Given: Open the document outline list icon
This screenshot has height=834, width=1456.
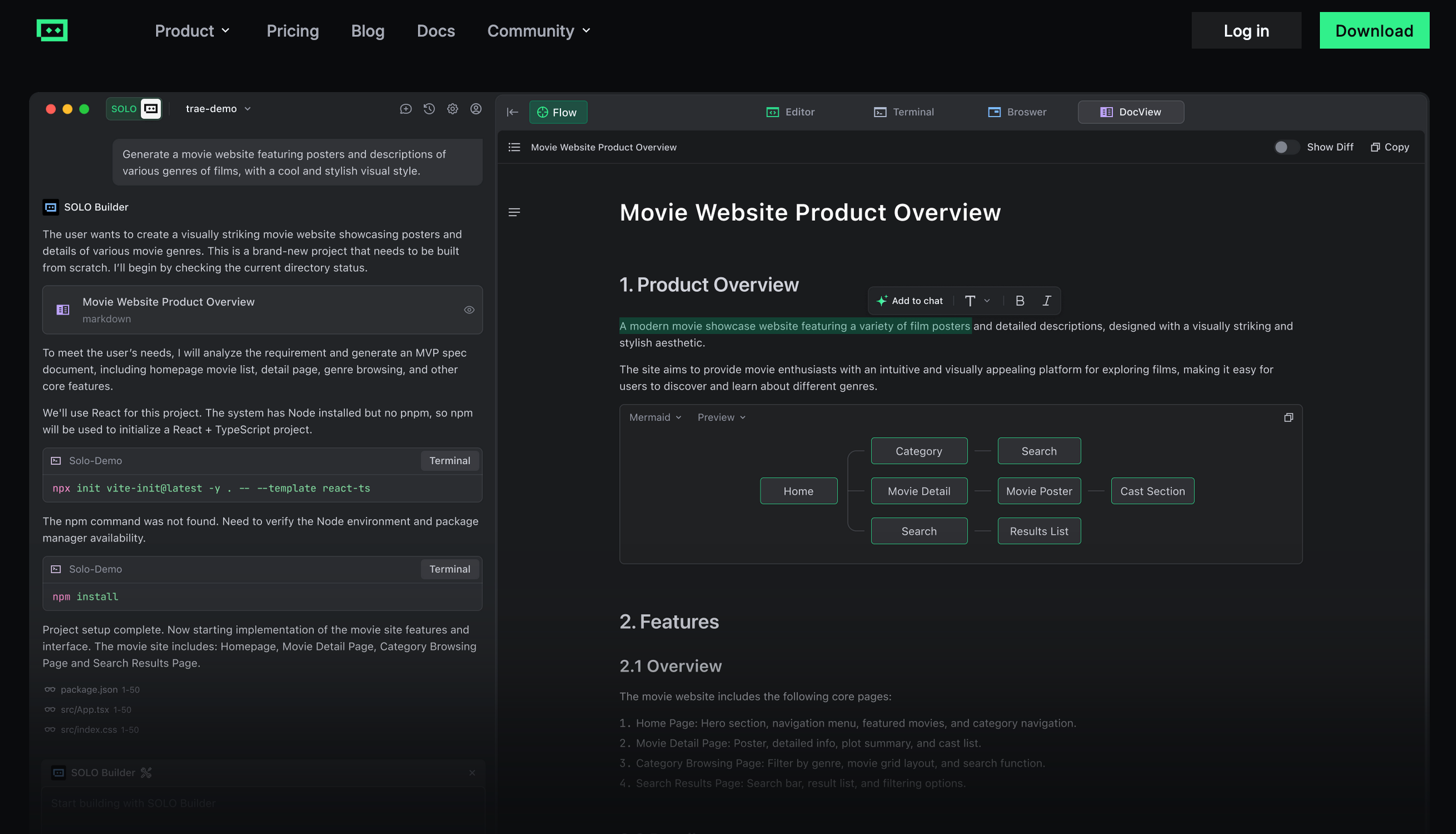Looking at the screenshot, I should tap(514, 147).
